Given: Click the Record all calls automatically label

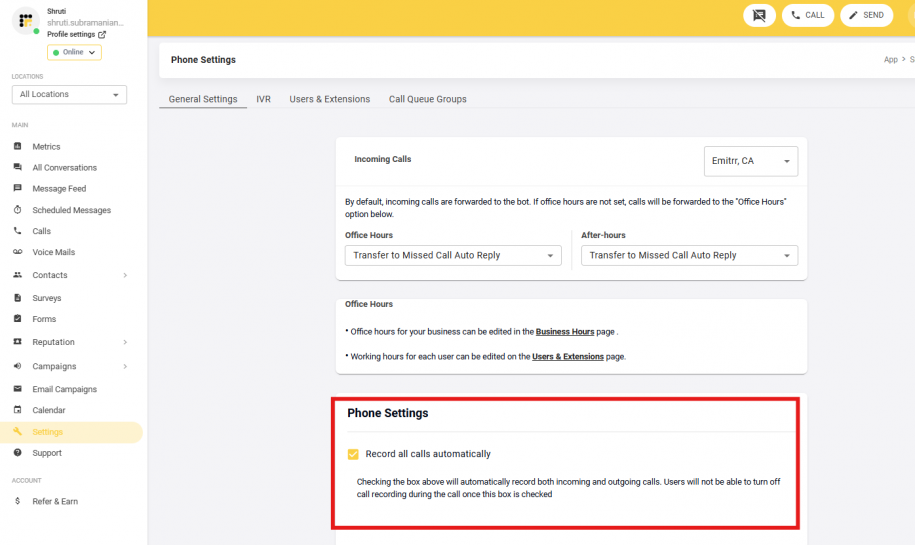Looking at the screenshot, I should [x=428, y=454].
